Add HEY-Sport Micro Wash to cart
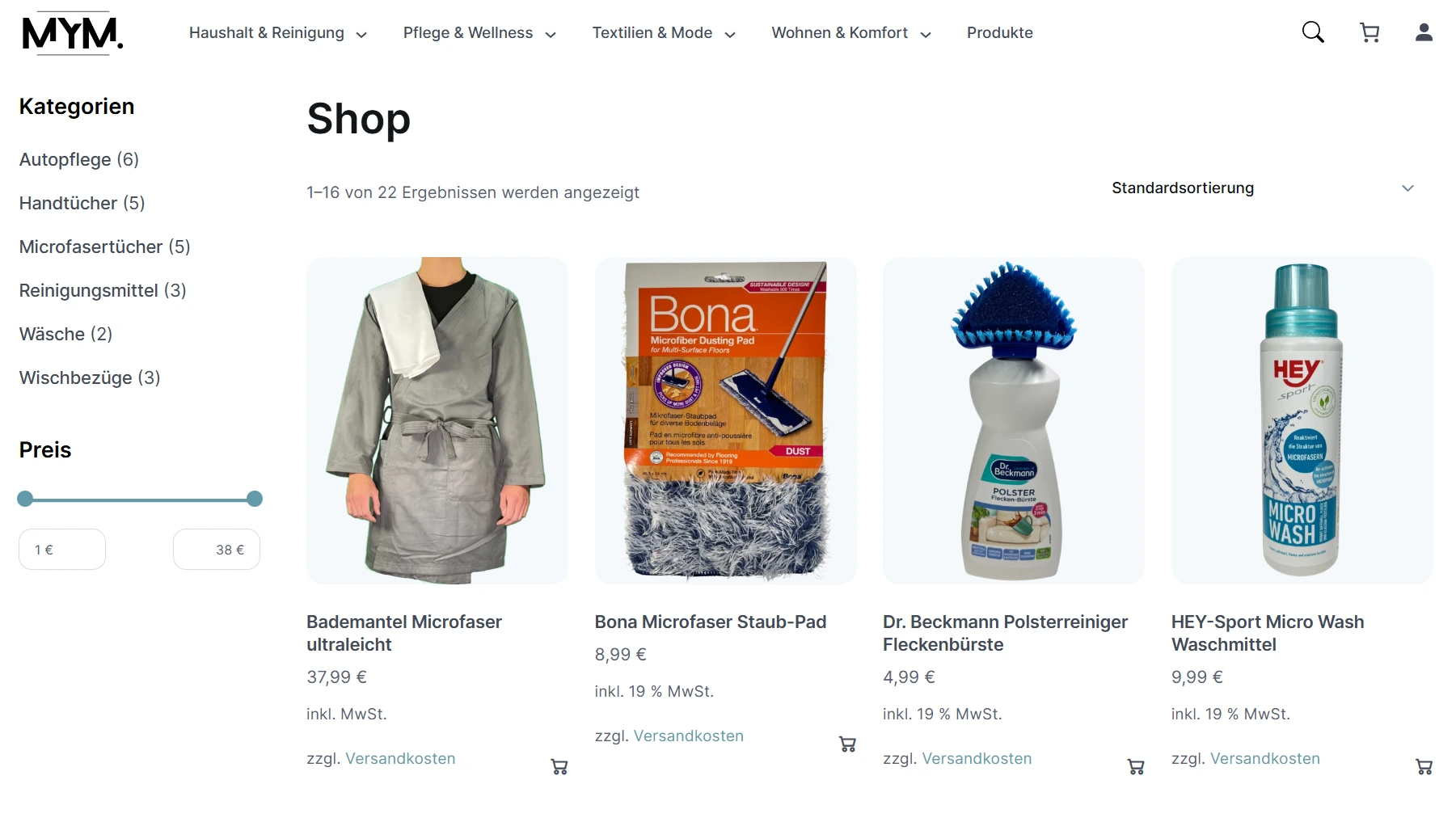The height and width of the screenshot is (818, 1456). coord(1424,767)
